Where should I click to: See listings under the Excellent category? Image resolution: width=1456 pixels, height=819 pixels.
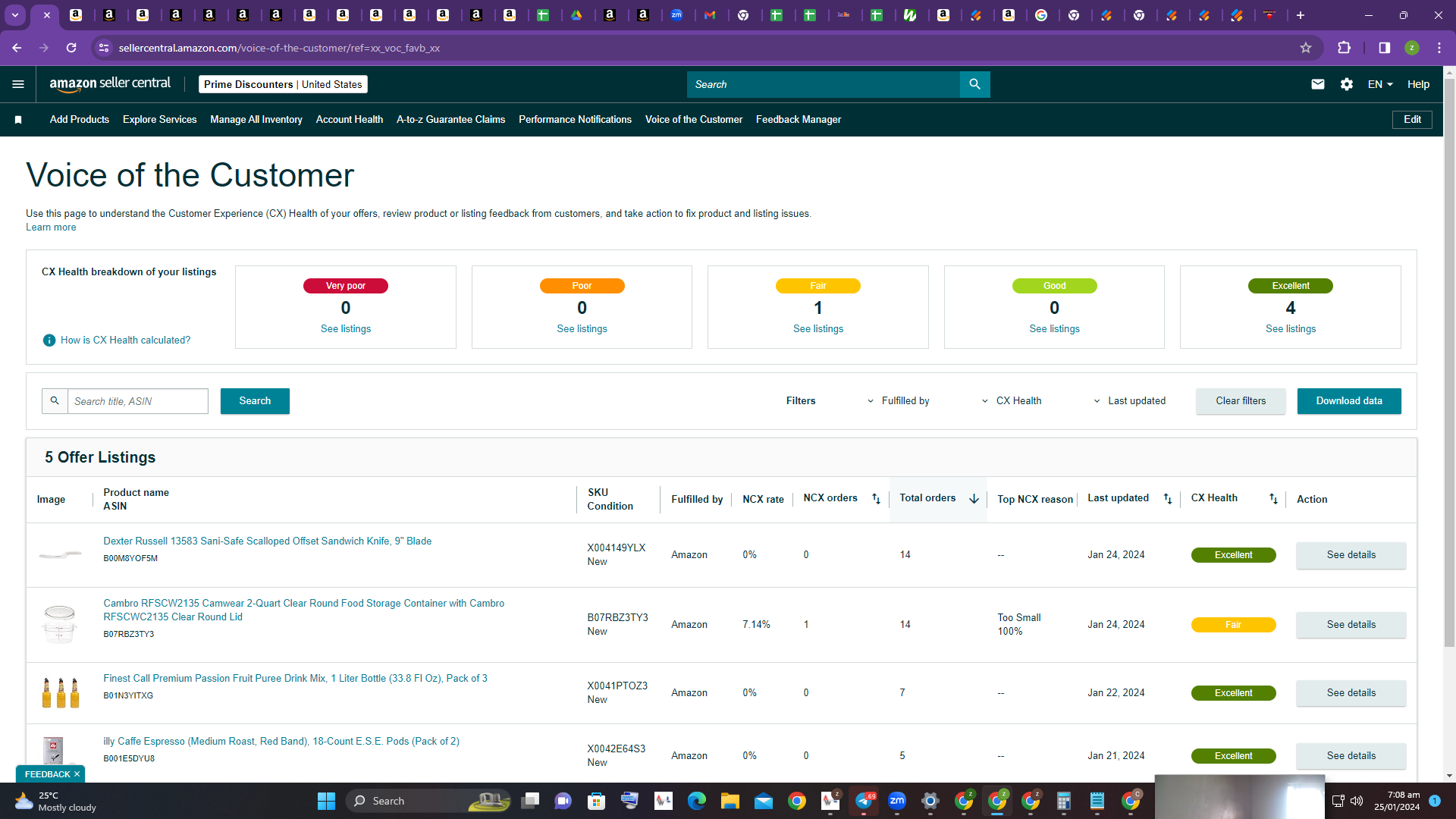(1291, 329)
